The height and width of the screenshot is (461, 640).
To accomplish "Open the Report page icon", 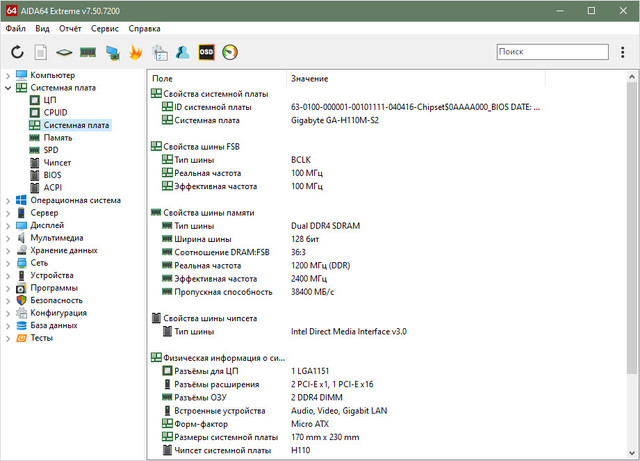I will pyautogui.click(x=40, y=52).
